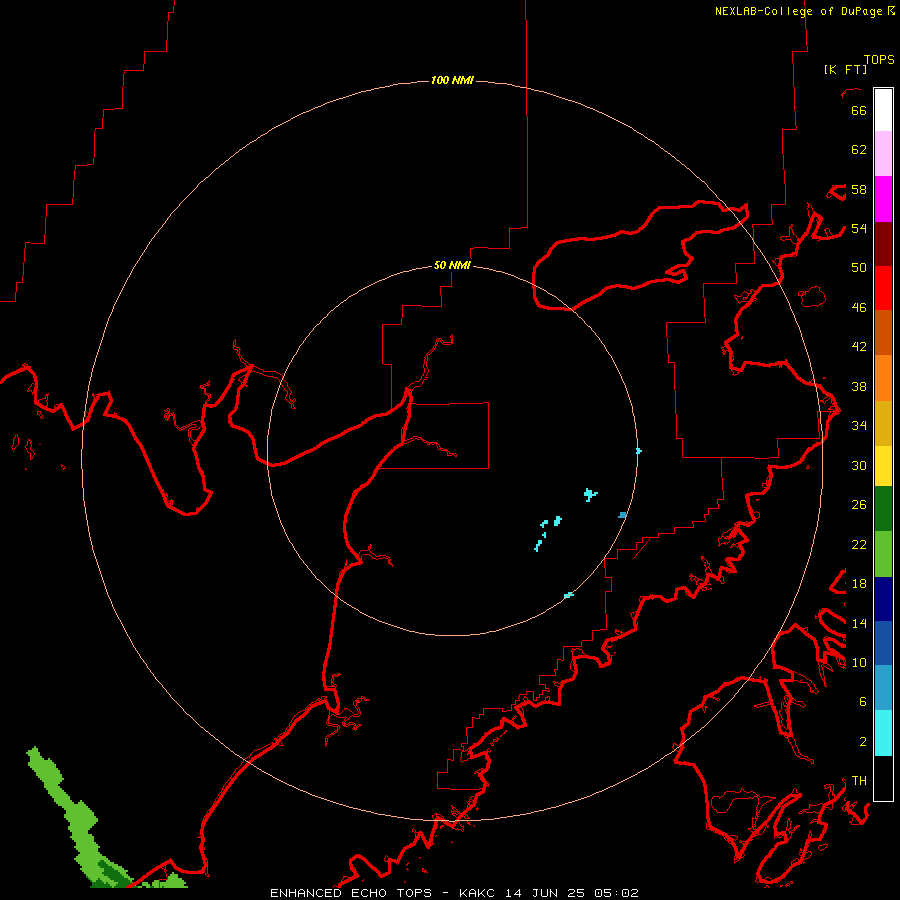Click the large green echo area at lower left
This screenshot has height=900, width=900.
click(x=83, y=822)
